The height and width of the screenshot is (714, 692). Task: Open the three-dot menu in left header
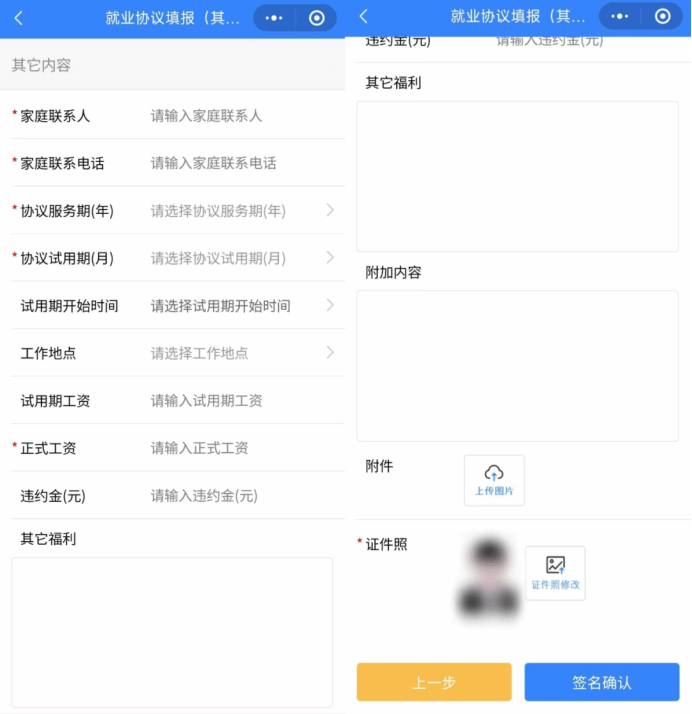(274, 18)
